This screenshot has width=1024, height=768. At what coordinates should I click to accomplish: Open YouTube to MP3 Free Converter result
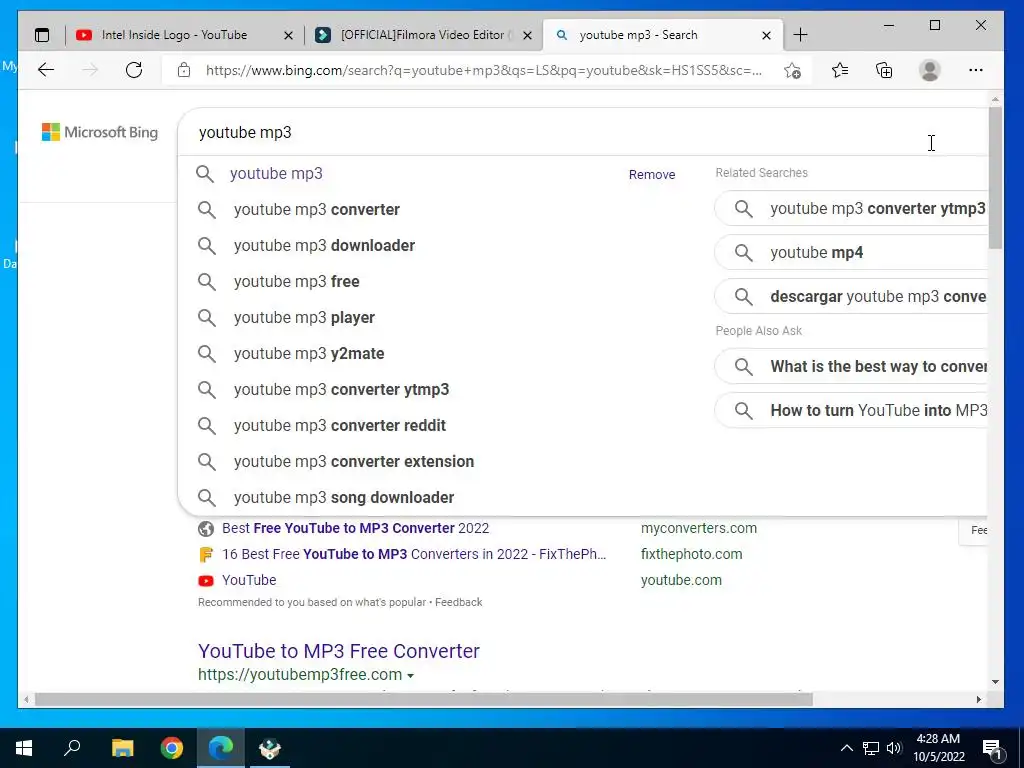(338, 651)
